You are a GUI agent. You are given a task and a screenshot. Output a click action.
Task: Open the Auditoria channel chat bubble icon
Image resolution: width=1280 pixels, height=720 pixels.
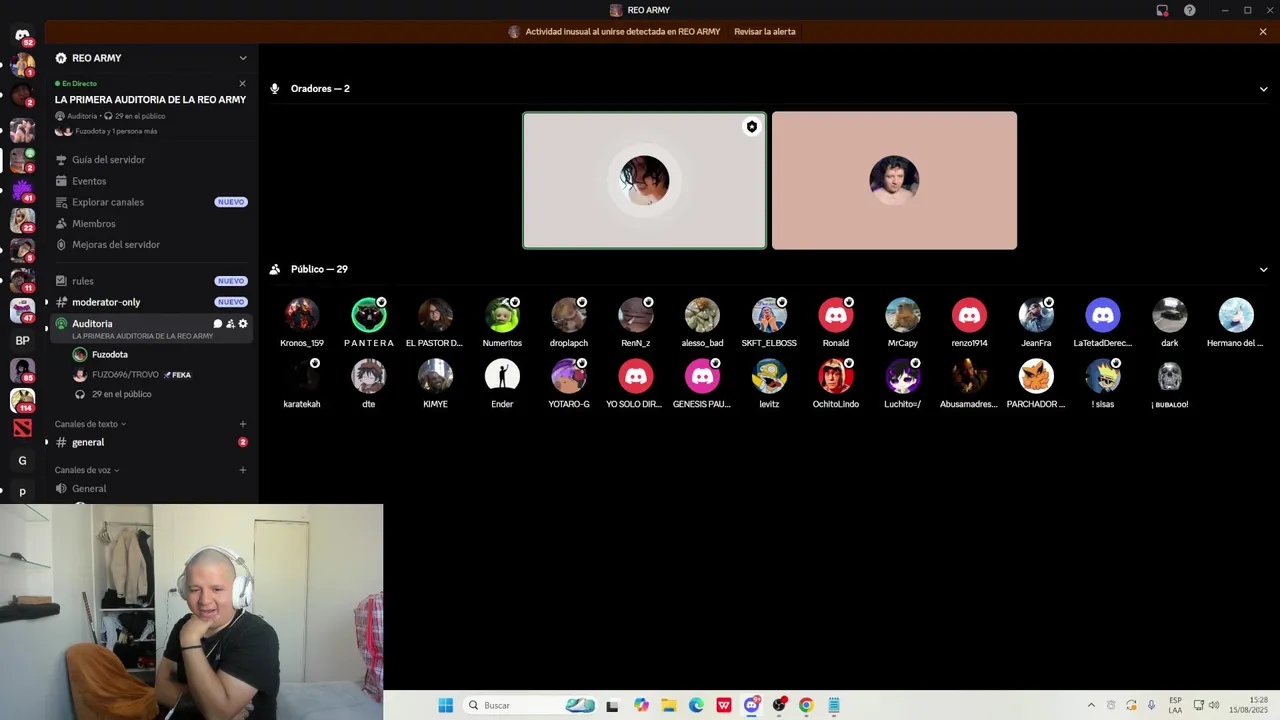(218, 324)
